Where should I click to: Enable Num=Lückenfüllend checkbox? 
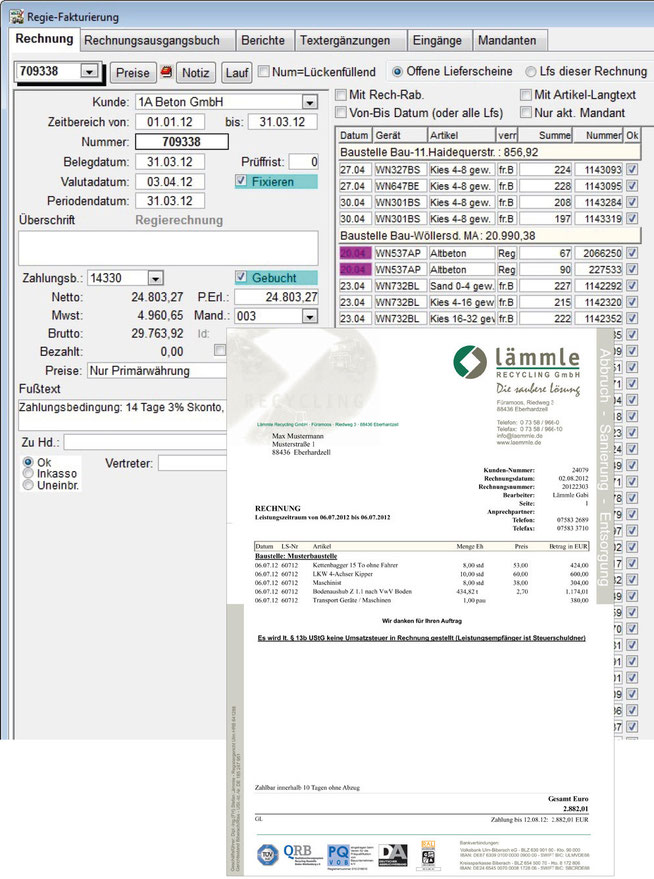click(x=263, y=71)
